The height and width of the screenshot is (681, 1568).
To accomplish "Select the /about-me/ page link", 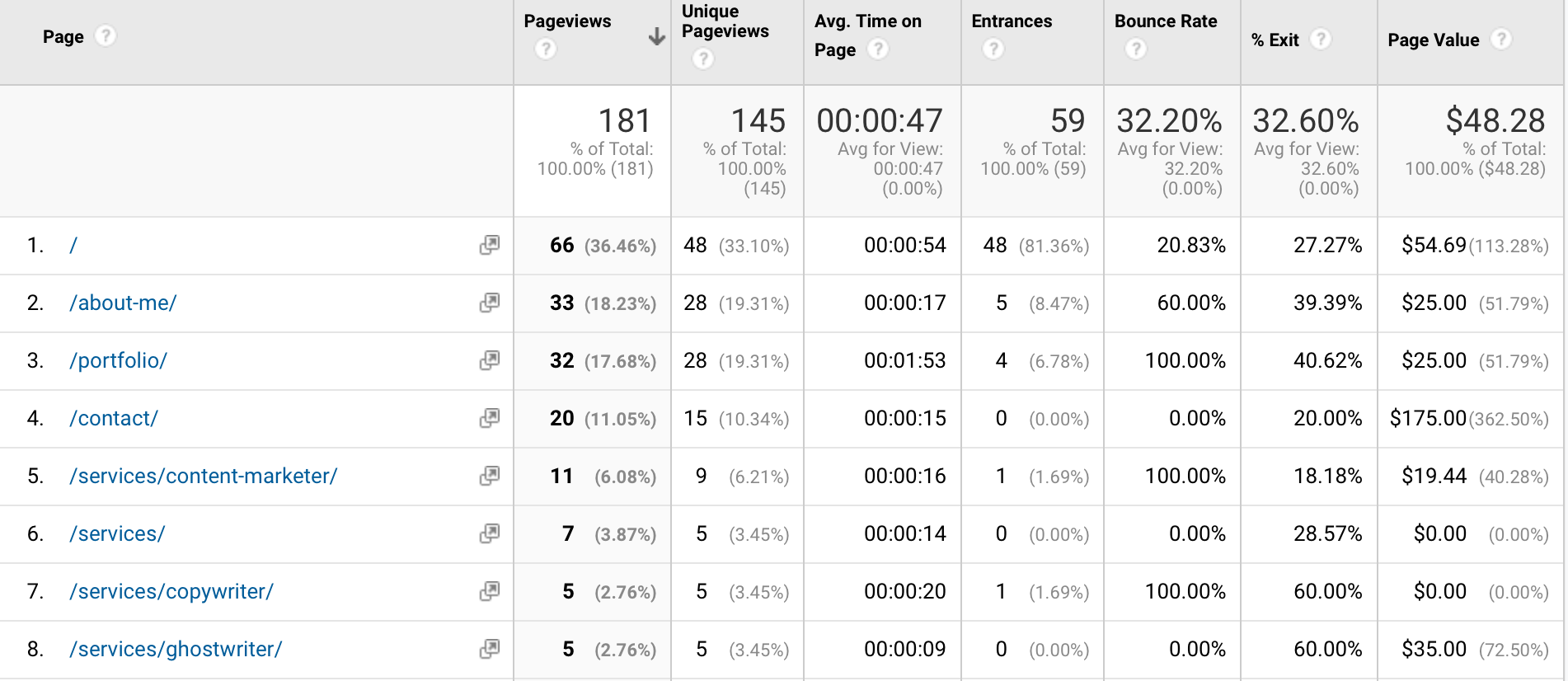I will tap(122, 303).
